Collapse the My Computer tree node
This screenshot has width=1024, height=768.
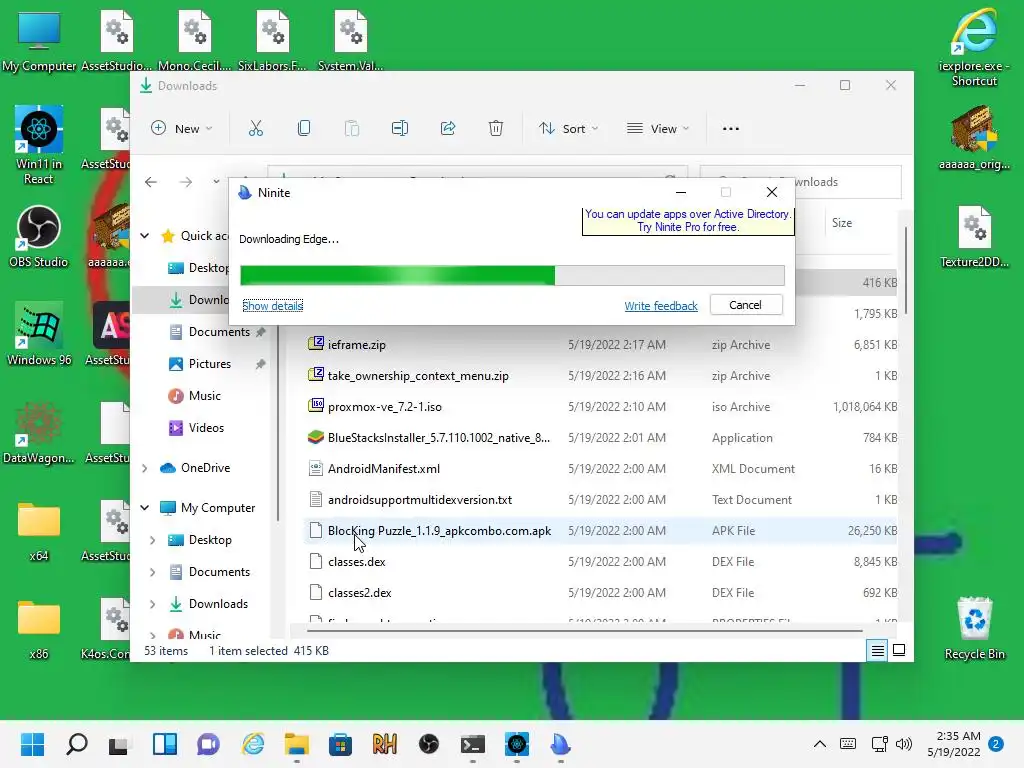point(145,507)
